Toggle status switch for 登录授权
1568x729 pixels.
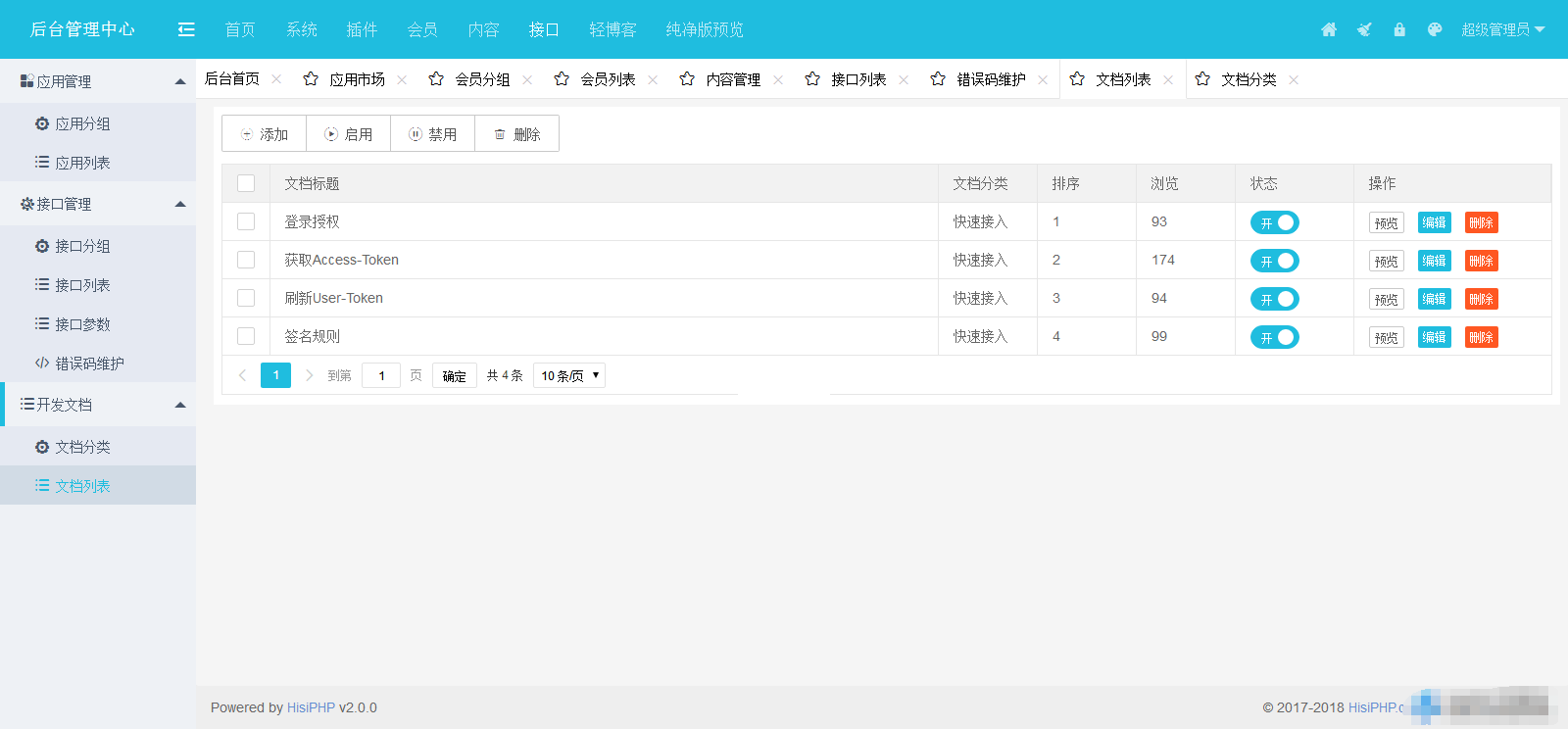coord(1274,222)
